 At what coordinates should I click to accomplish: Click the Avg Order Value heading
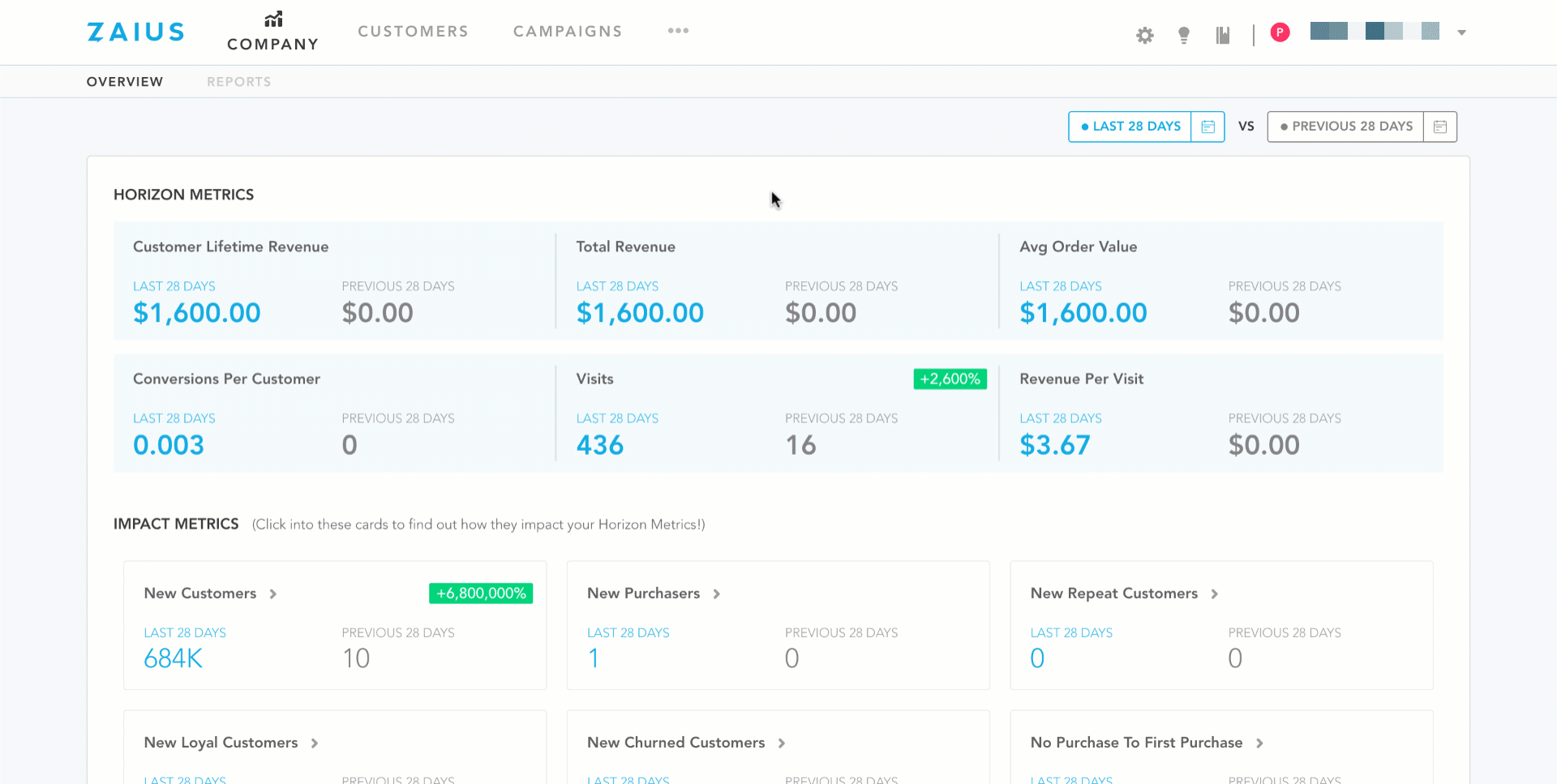click(1078, 246)
